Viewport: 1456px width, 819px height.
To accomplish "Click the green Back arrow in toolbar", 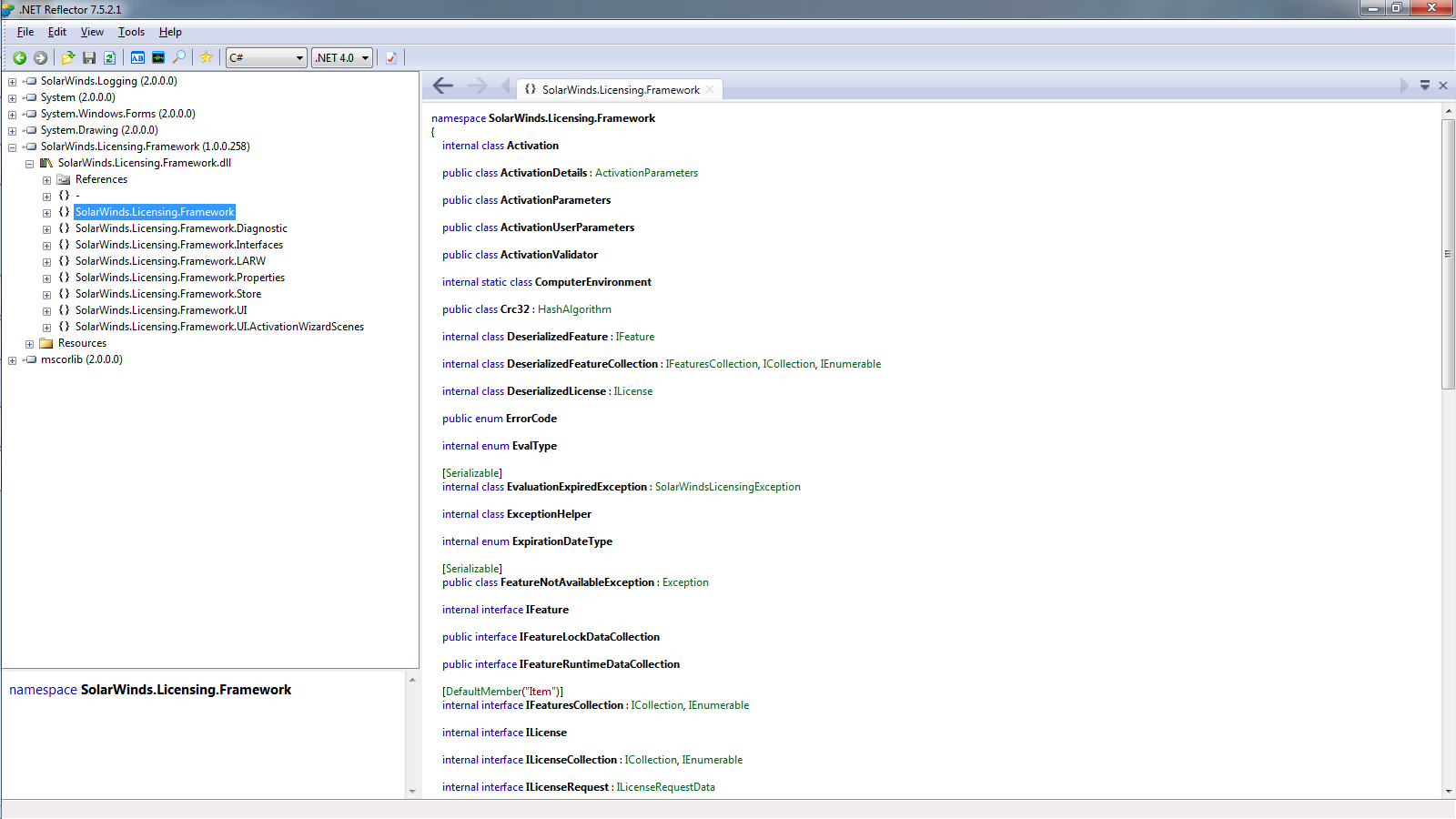I will (x=19, y=57).
